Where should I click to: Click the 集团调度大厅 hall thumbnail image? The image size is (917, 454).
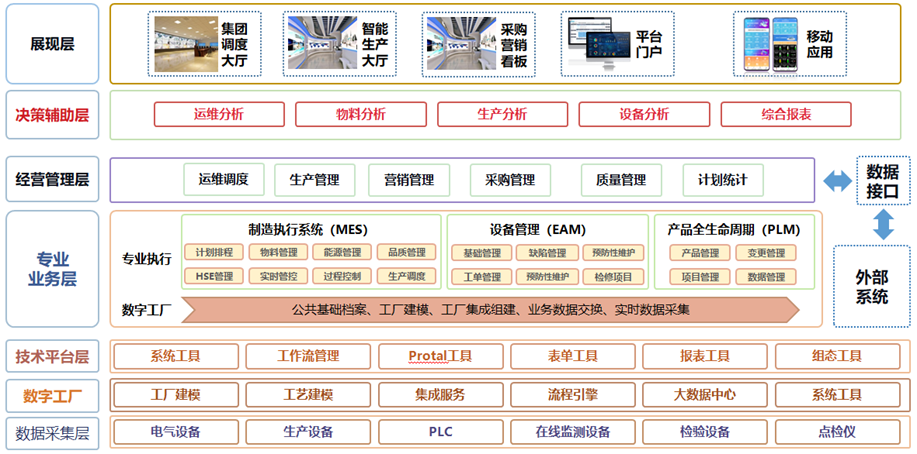[186, 43]
